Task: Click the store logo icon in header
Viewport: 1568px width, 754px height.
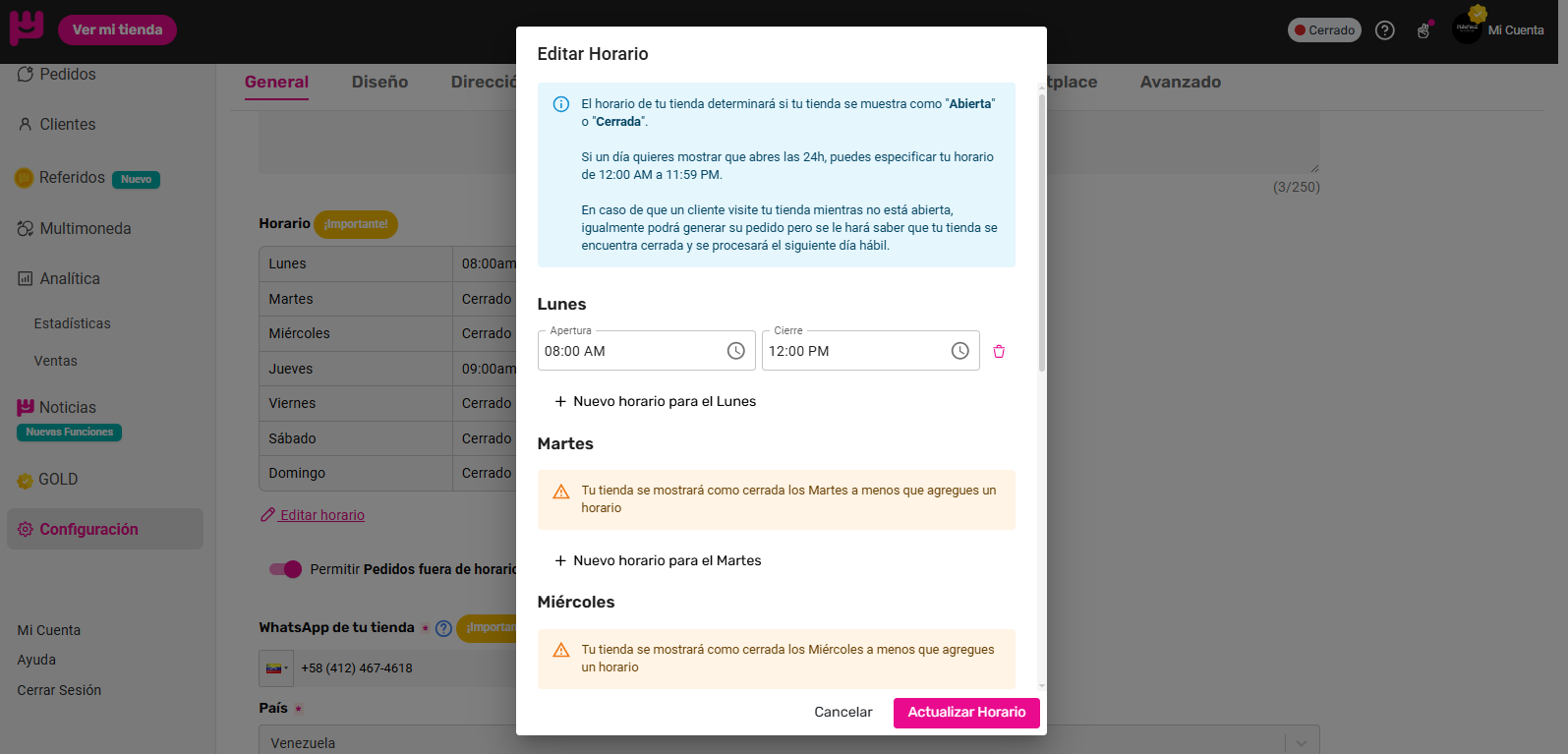Action: 27,29
